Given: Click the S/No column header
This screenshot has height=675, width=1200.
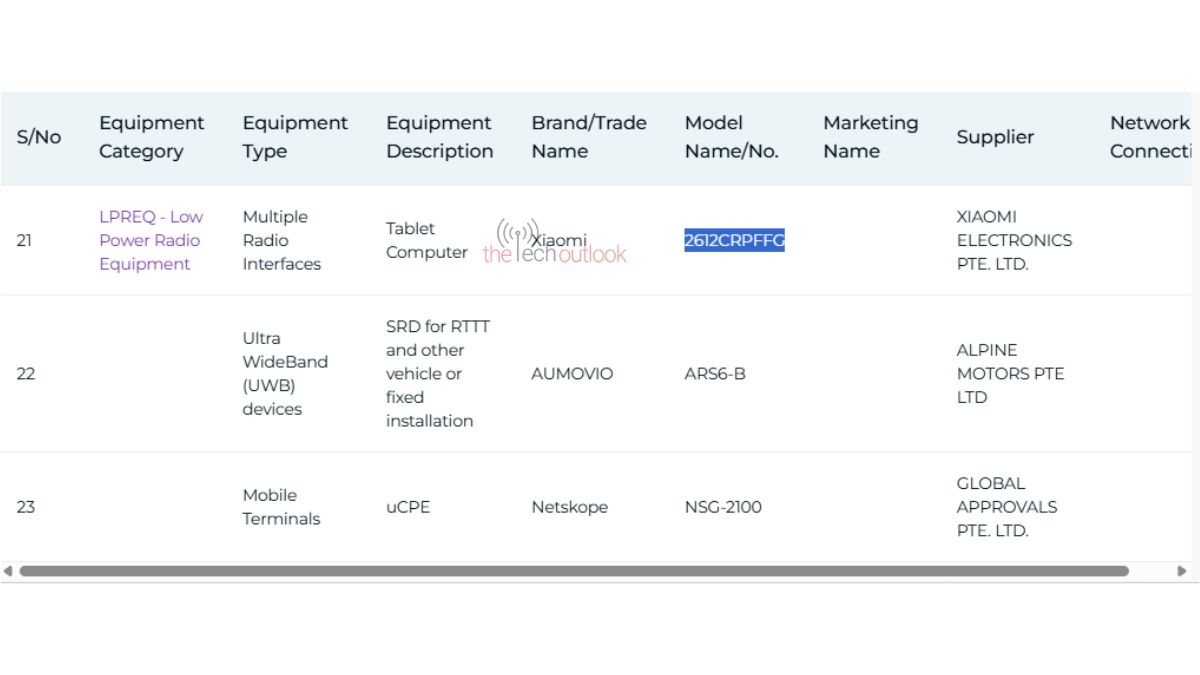Looking at the screenshot, I should tap(39, 137).
